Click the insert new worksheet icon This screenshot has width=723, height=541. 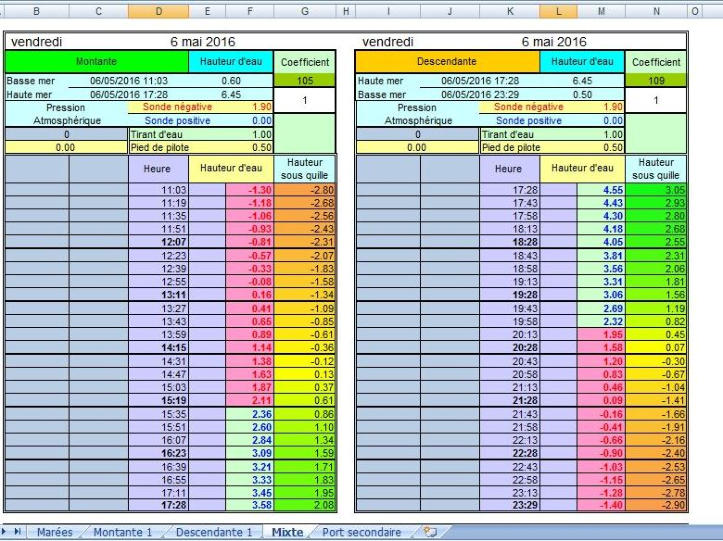point(430,532)
